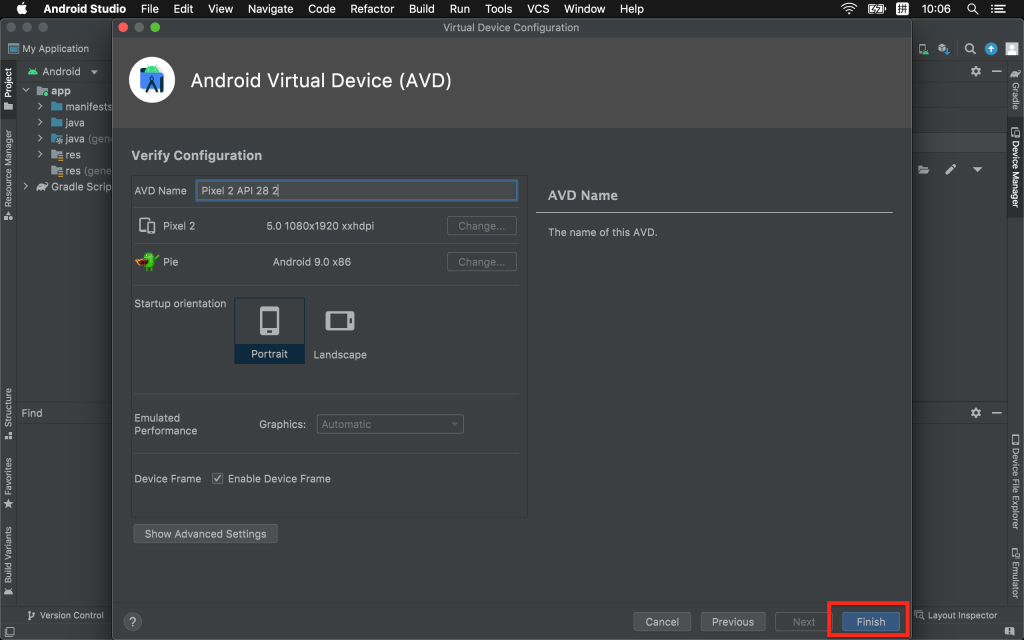Click the battery status icon

876,9
